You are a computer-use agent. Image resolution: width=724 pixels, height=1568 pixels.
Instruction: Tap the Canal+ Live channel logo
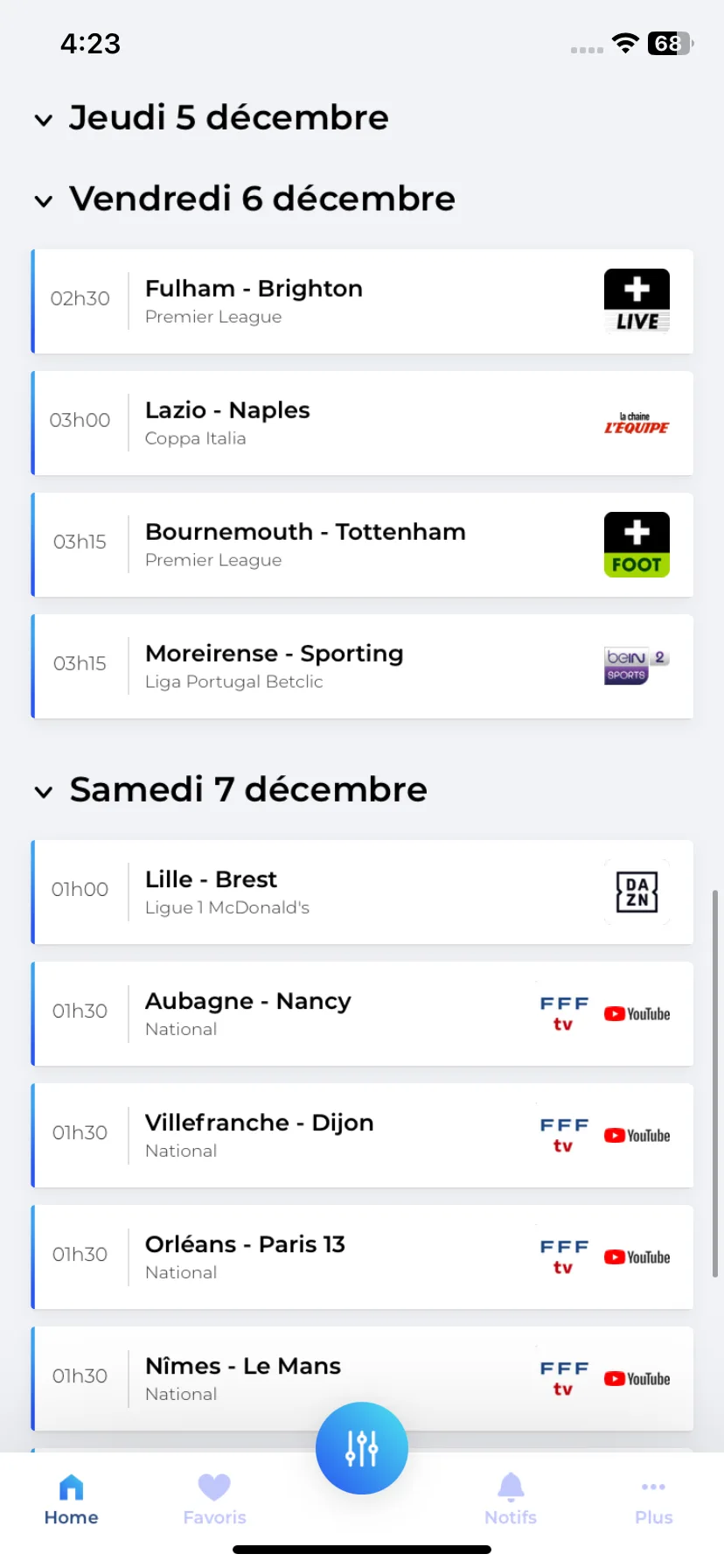click(x=637, y=302)
